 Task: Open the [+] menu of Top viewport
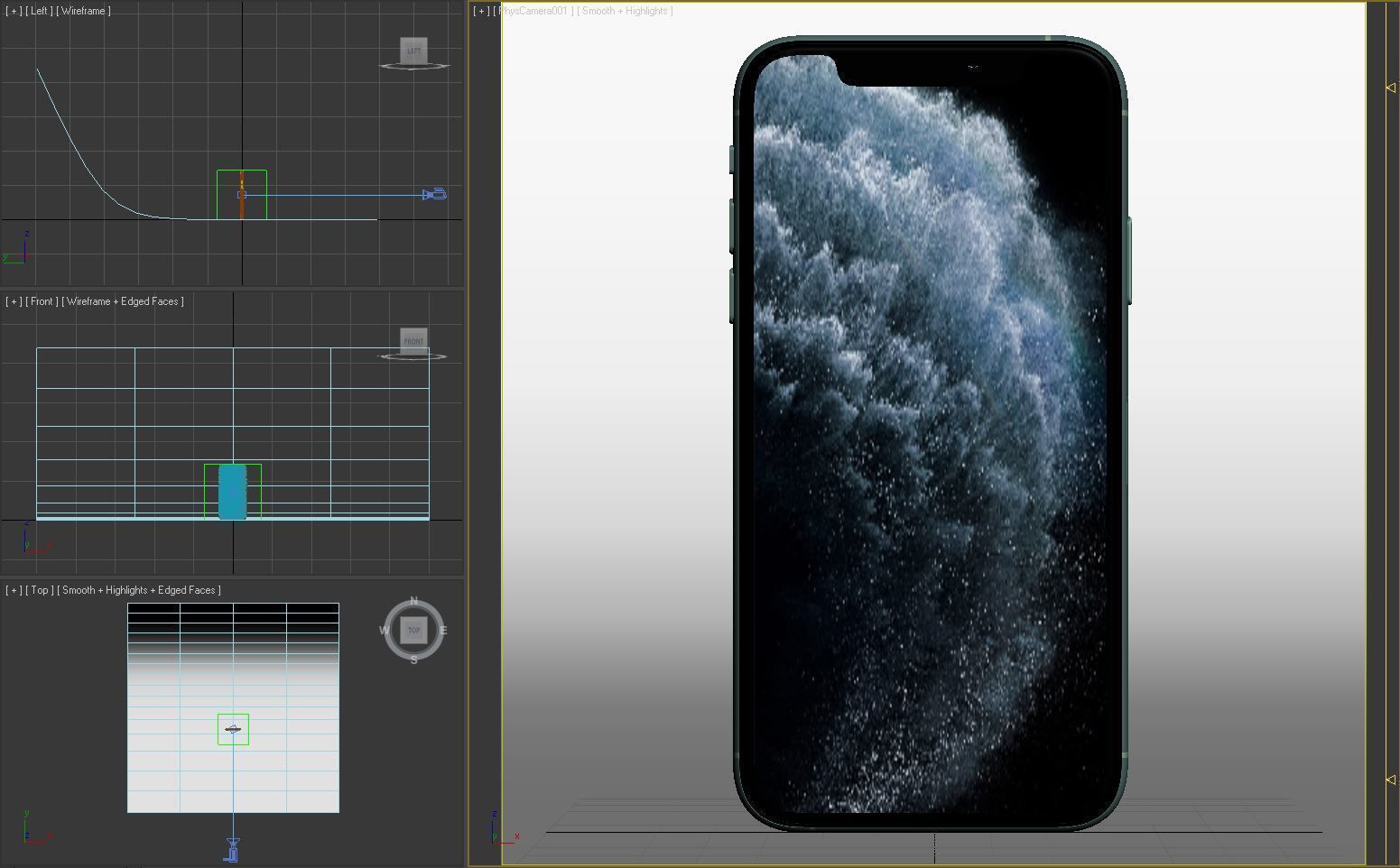click(x=14, y=590)
